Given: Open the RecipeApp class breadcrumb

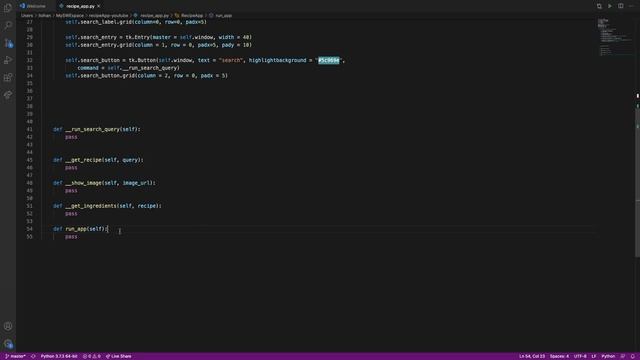Looking at the screenshot, I should click(x=189, y=16).
